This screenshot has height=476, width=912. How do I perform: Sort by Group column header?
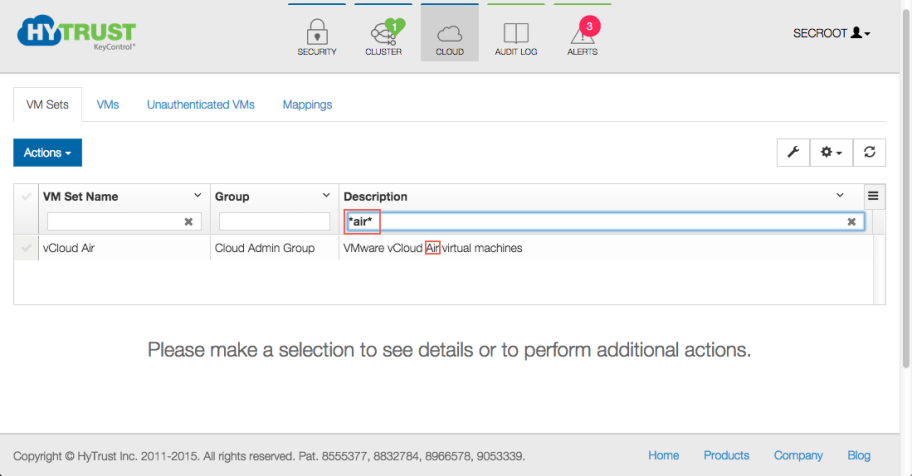coord(232,197)
